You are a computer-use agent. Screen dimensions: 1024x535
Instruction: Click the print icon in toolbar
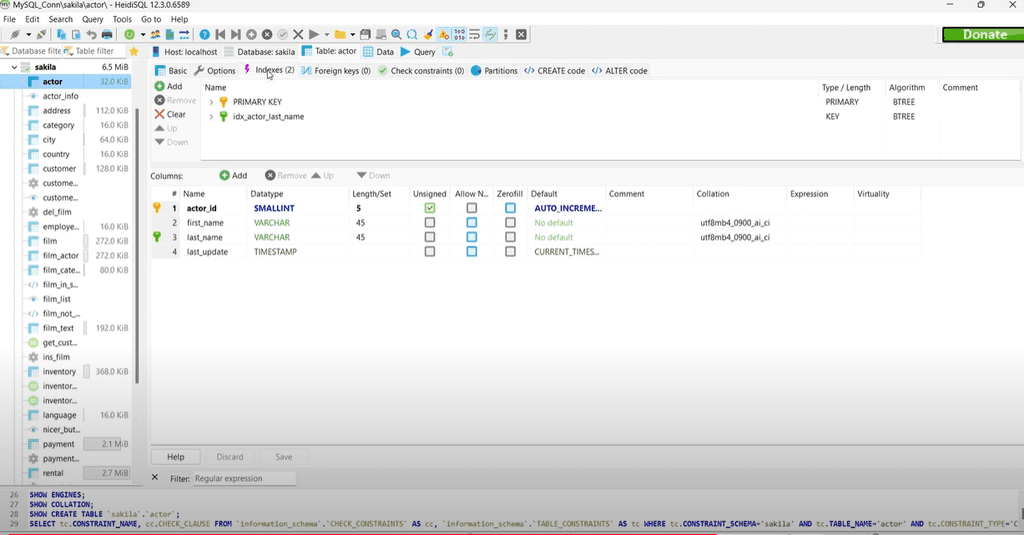click(107, 35)
